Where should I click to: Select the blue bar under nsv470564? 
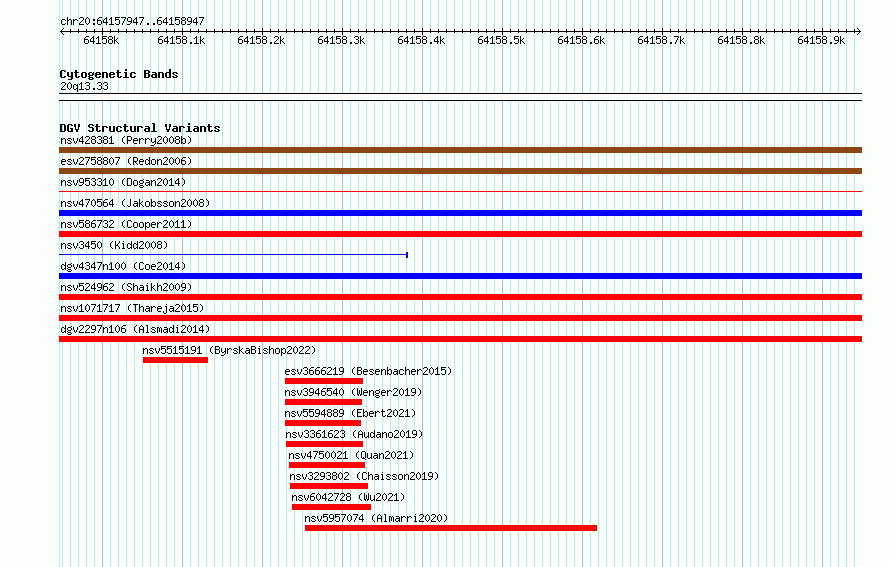[460, 213]
